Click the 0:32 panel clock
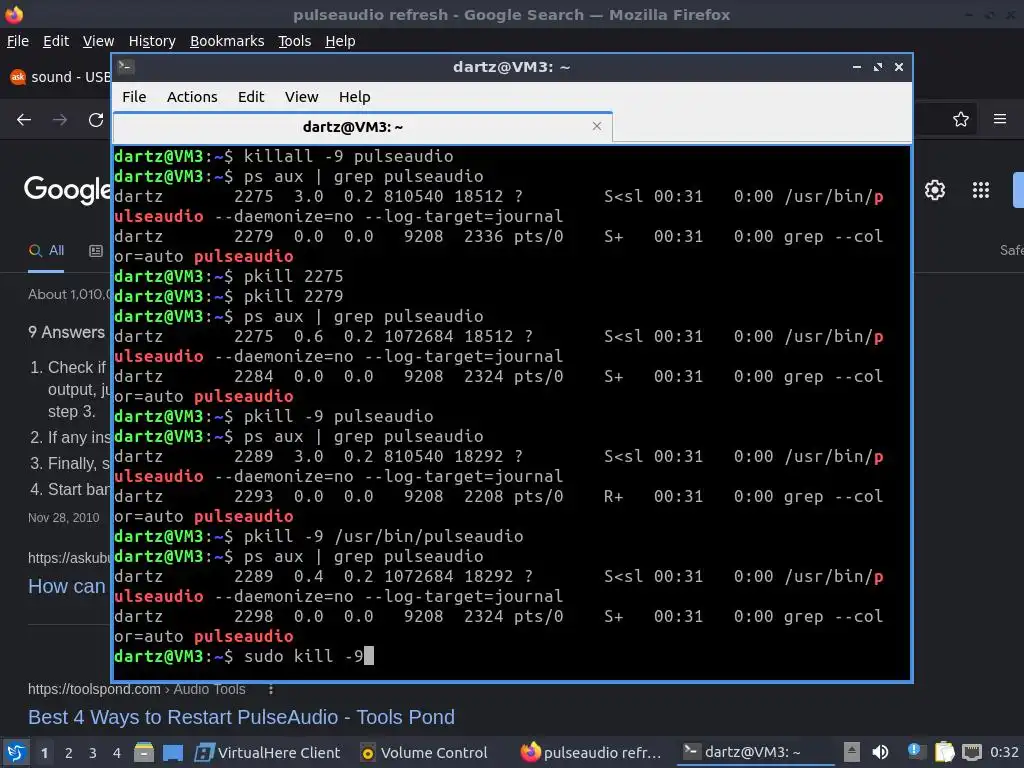The height and width of the screenshot is (768, 1024). point(1004,752)
